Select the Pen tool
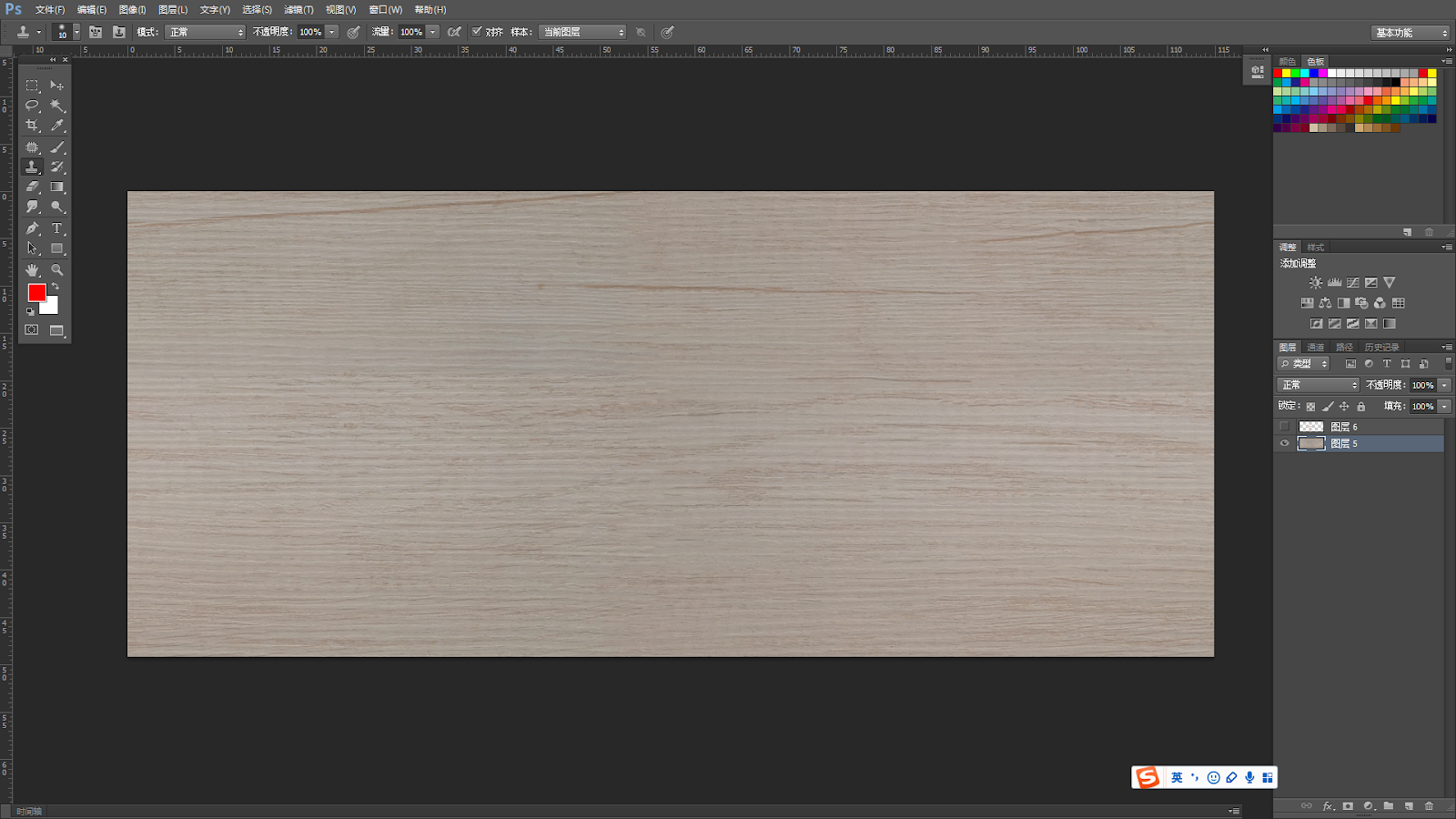 (x=32, y=228)
